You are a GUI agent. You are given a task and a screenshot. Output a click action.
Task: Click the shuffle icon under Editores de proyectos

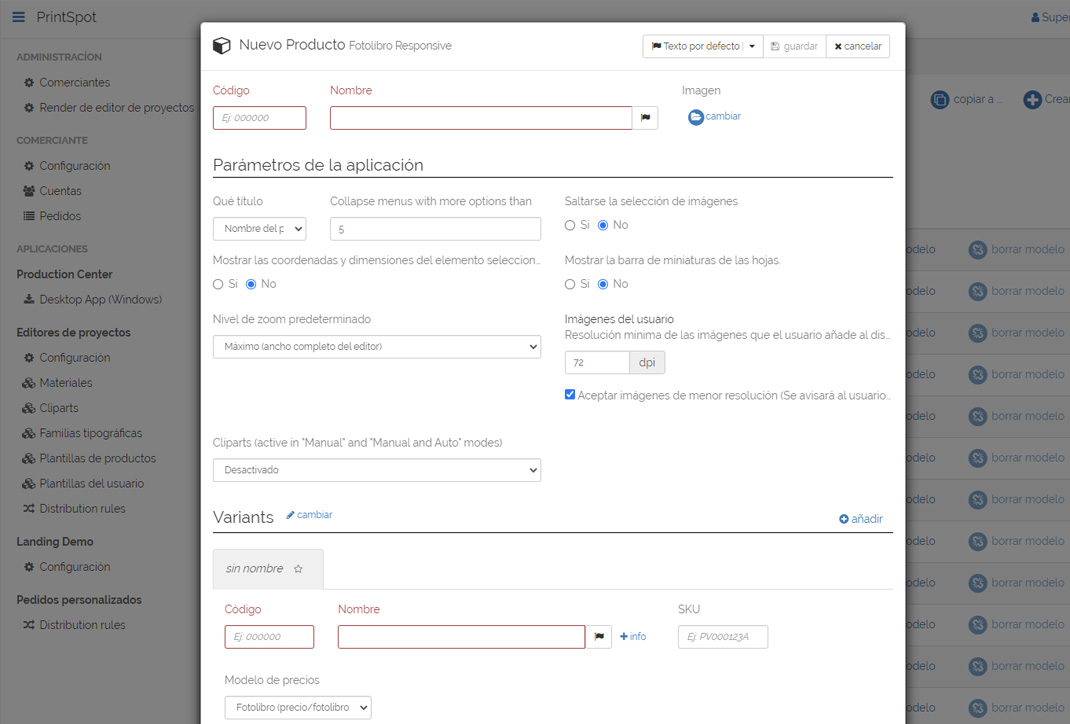click(29, 509)
